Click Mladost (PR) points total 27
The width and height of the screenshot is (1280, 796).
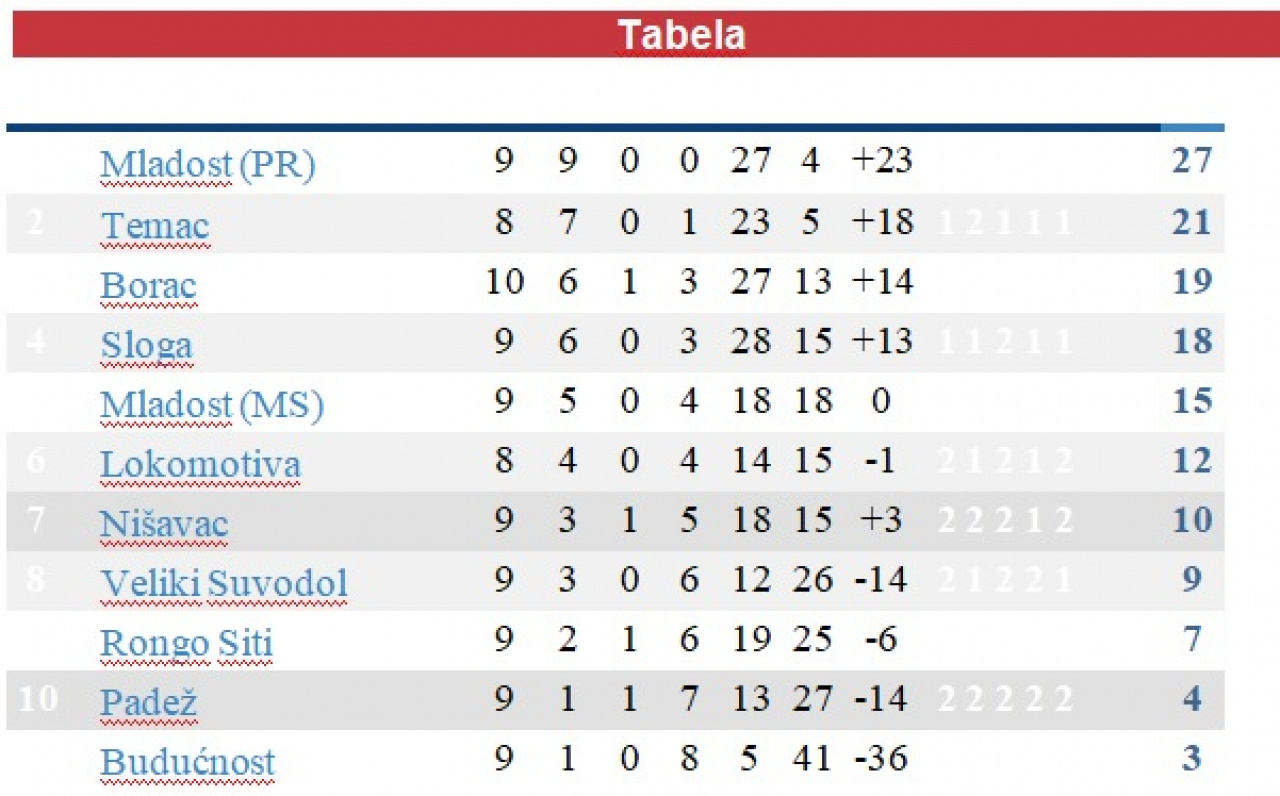pos(1192,160)
